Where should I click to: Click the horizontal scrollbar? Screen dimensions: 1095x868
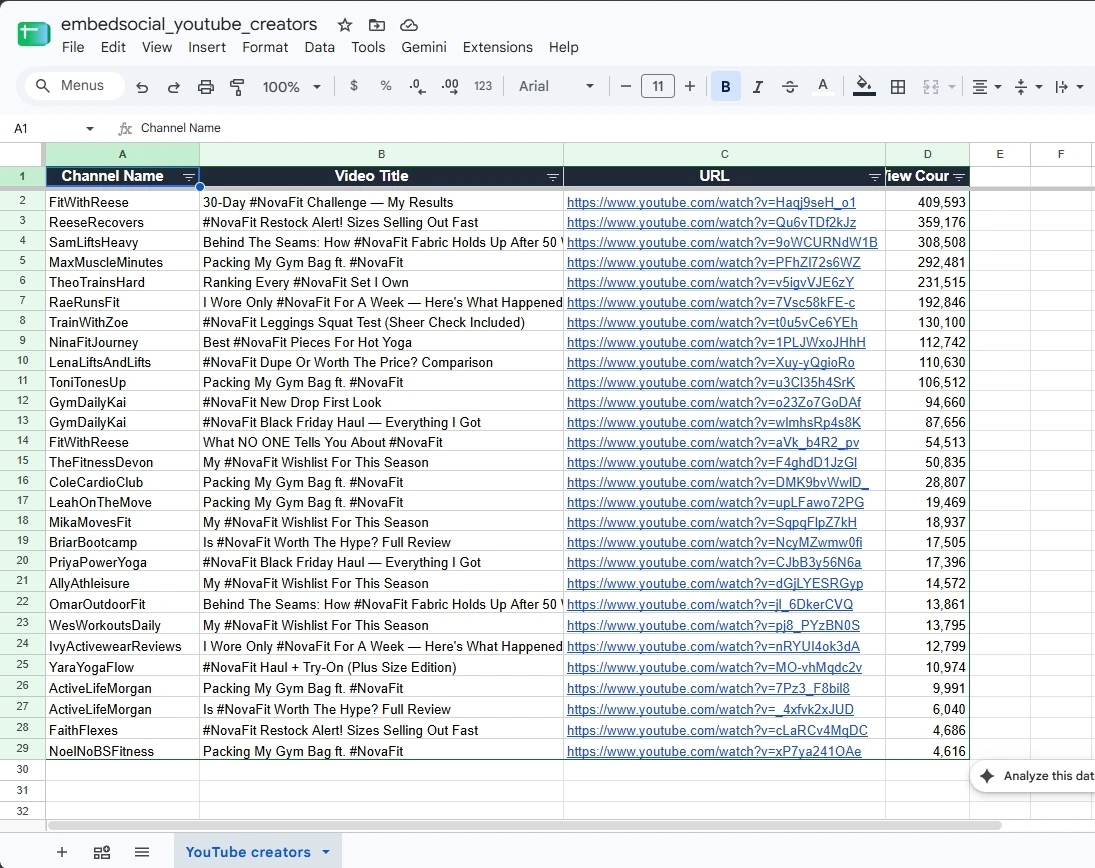[x=524, y=825]
